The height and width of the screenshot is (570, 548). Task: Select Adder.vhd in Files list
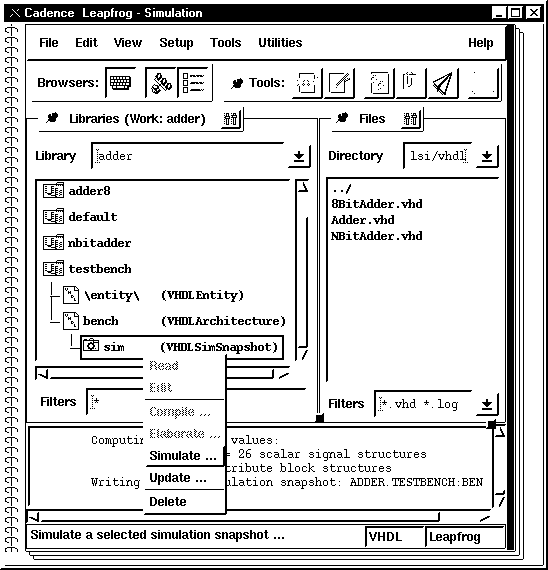coord(363,220)
